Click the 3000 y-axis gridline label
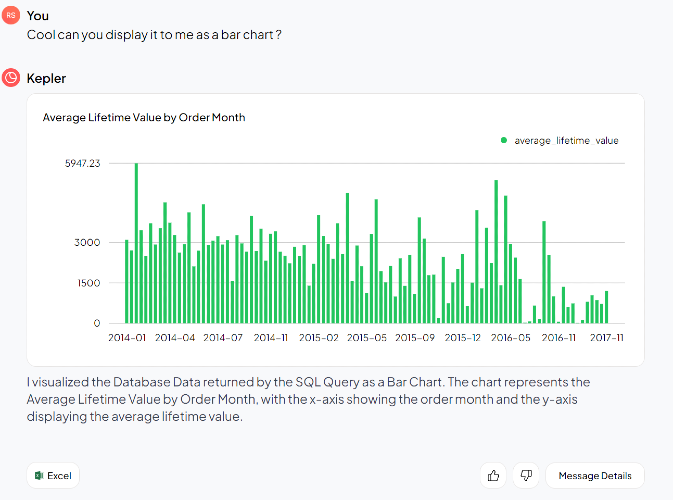Image resolution: width=673 pixels, height=500 pixels. pos(87,242)
